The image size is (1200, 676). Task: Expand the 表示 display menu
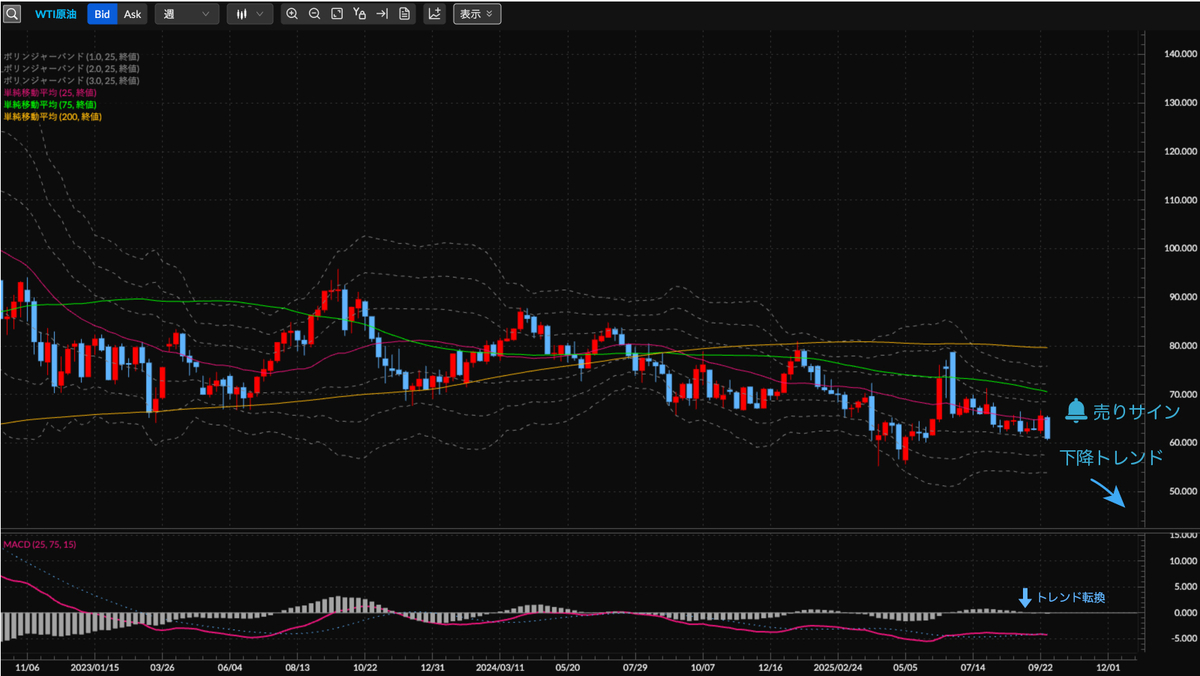pyautogui.click(x=477, y=14)
